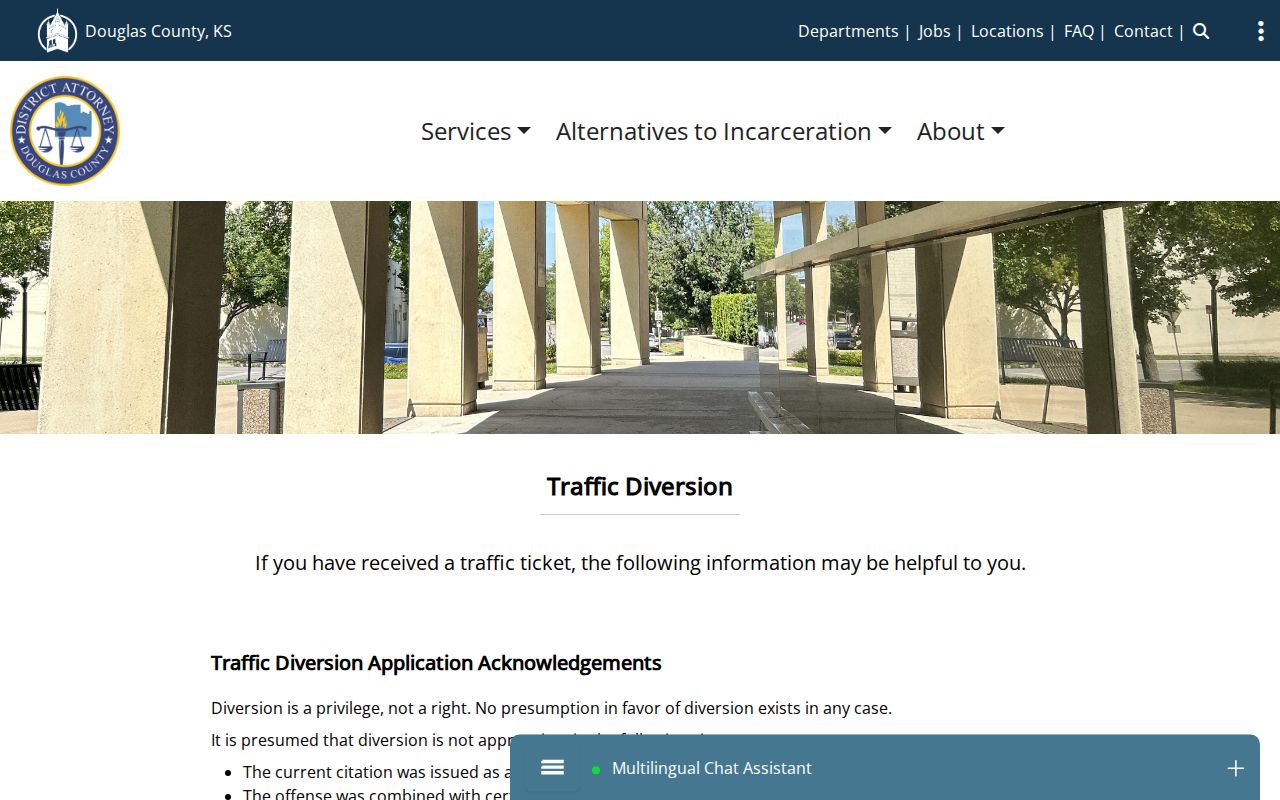
Task: Click the 'Diversion is a privilege' sentence
Action: coord(551,708)
